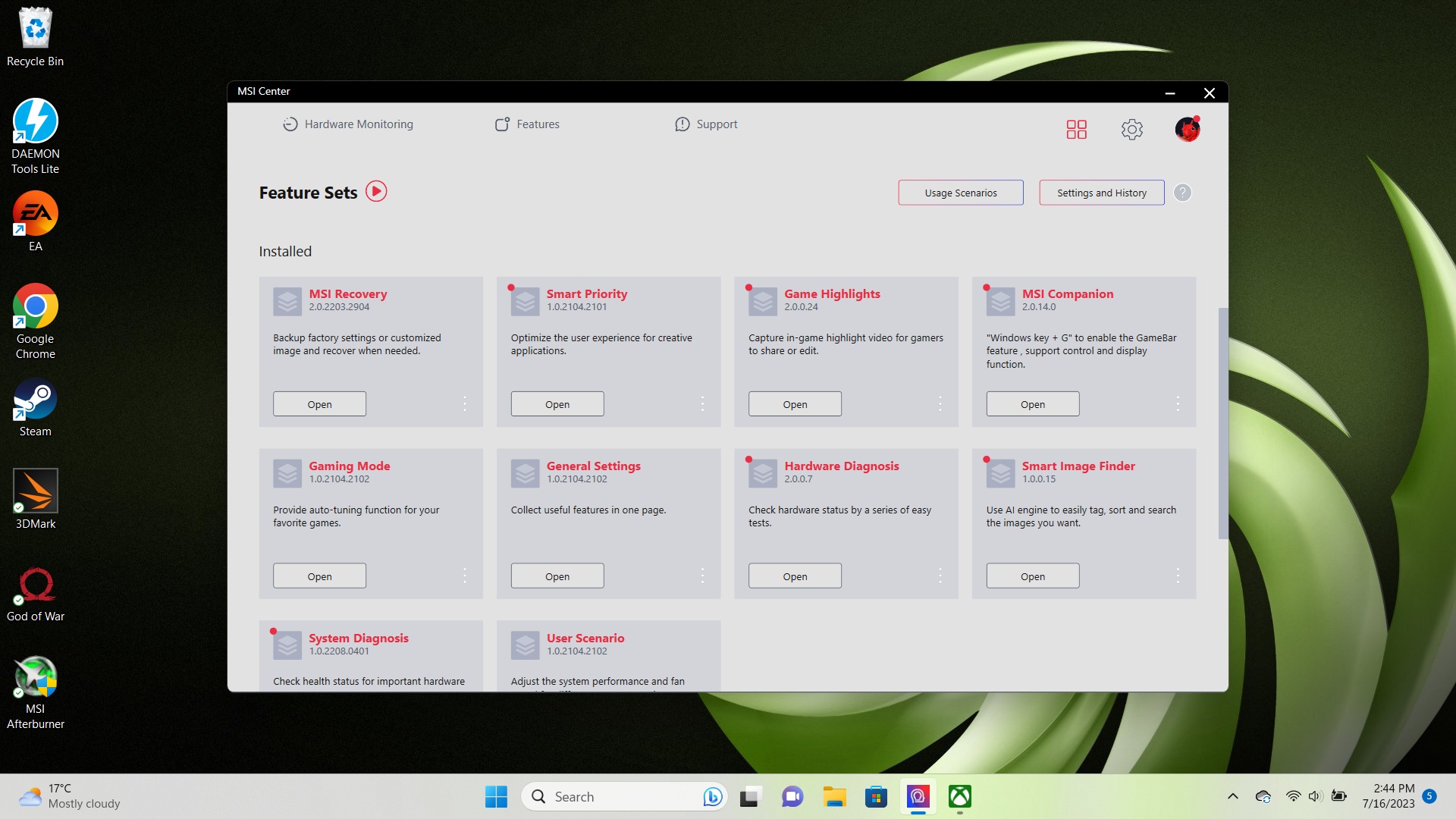Image resolution: width=1456 pixels, height=819 pixels.
Task: Open the grid view icon
Action: point(1076,129)
